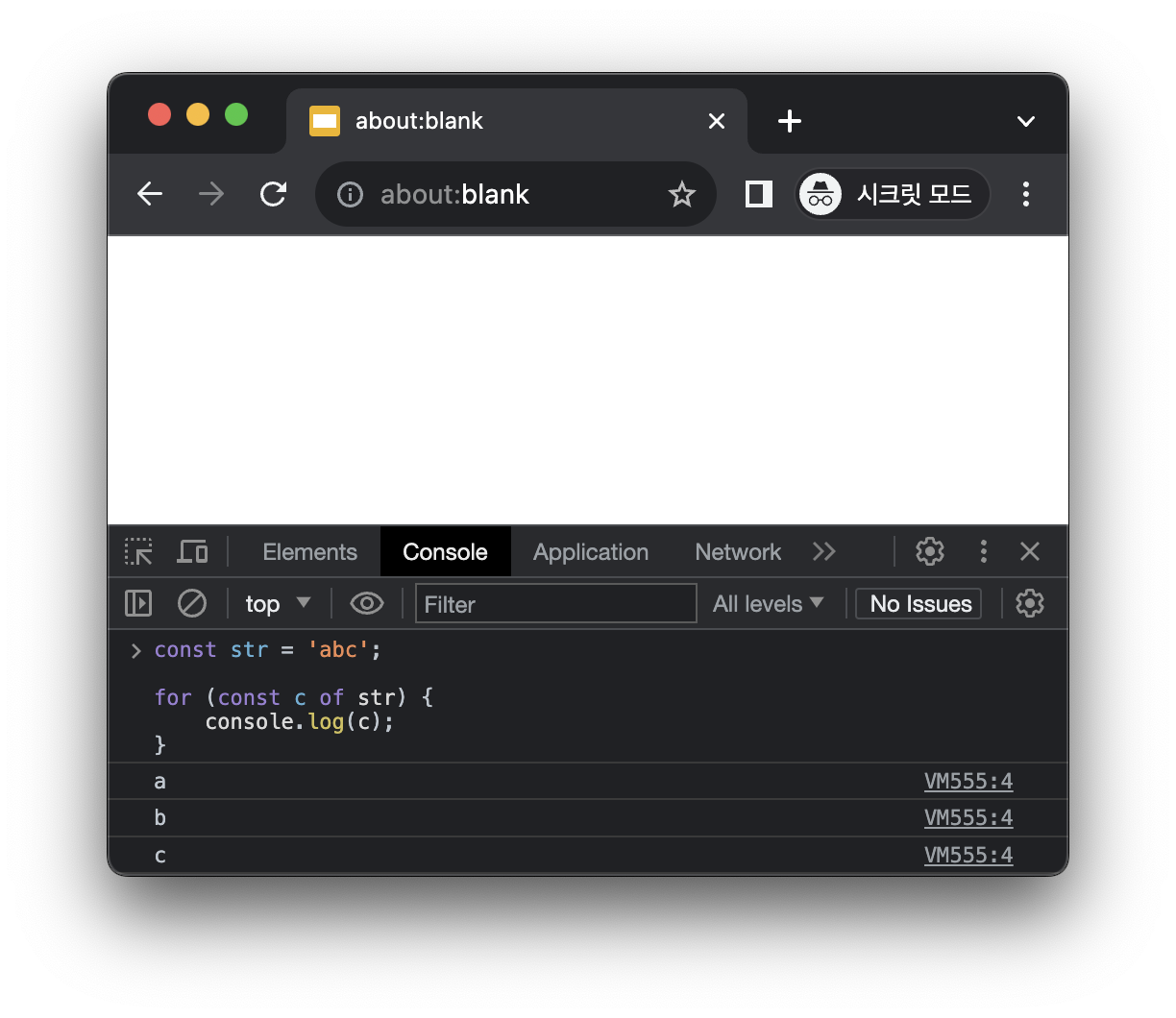Screen dimensions: 1176x1018
Task: Expand the tab search chevron
Action: [1026, 121]
